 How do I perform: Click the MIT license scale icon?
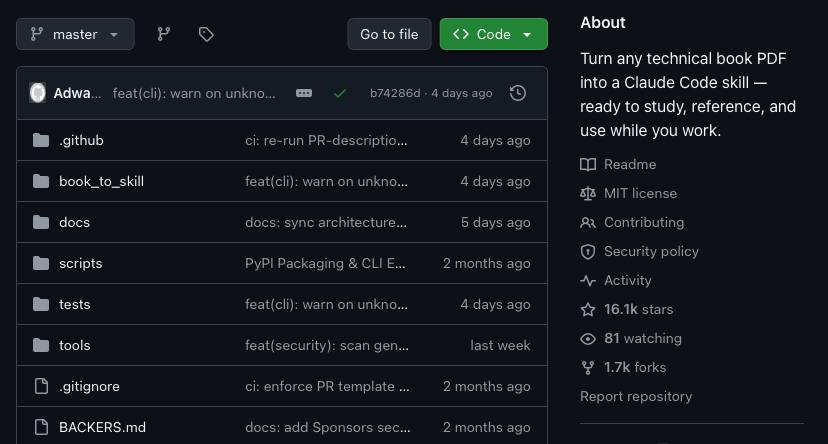coord(588,194)
